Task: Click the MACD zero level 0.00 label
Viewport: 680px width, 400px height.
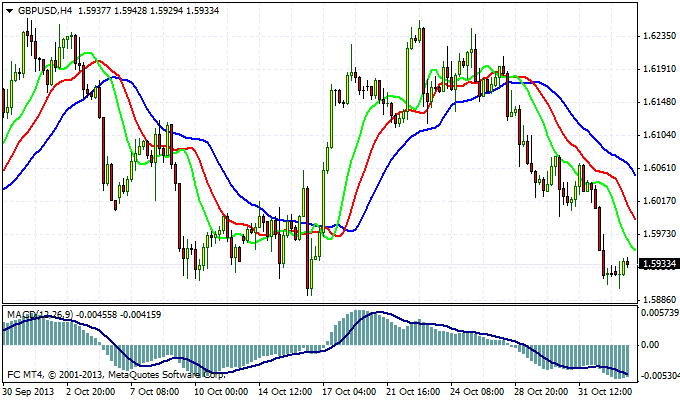Action: (650, 345)
